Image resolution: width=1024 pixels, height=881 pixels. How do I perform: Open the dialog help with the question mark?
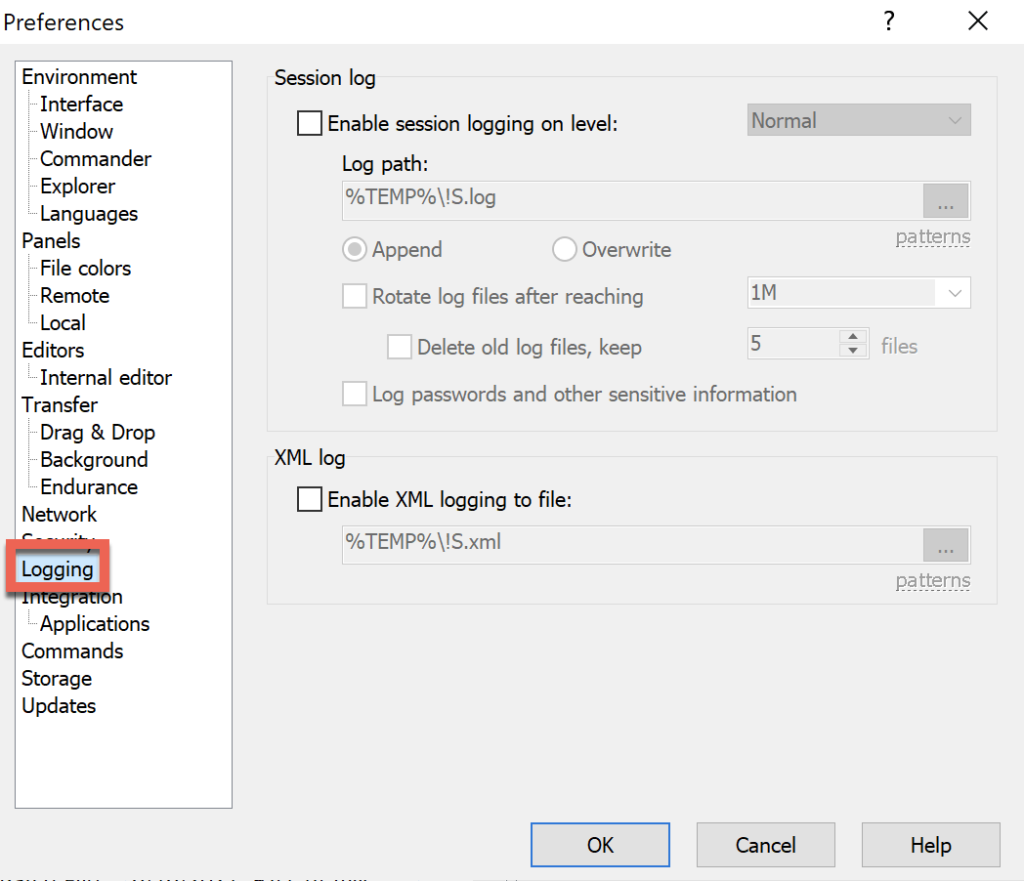pos(888,21)
